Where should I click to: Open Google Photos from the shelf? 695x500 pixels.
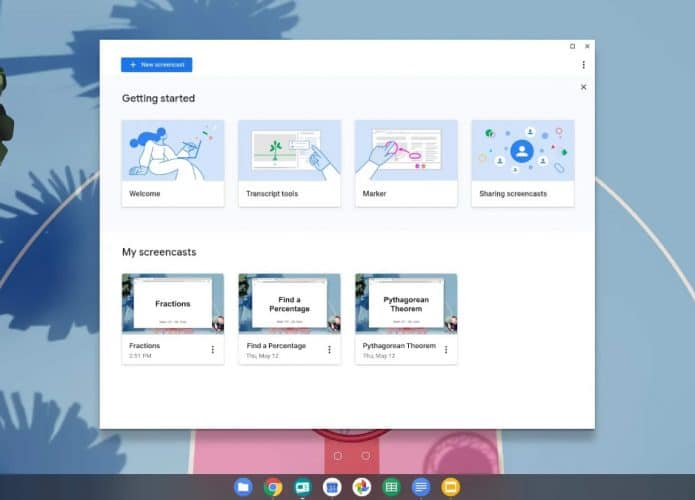click(362, 487)
